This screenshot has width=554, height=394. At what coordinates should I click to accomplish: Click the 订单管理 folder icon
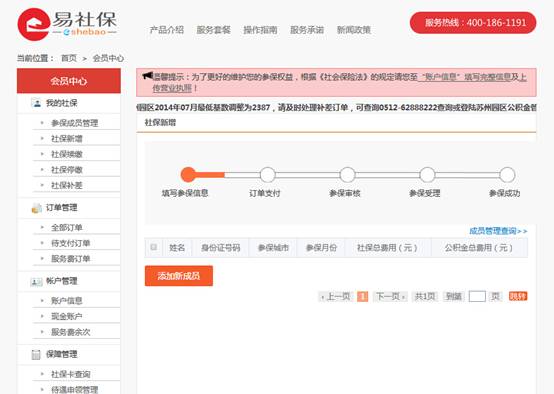coord(36,208)
